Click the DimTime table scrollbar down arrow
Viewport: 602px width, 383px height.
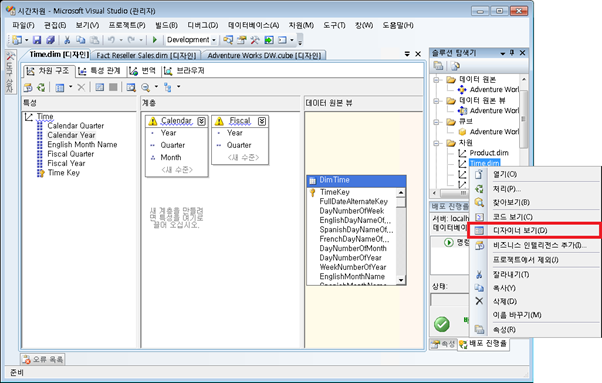tap(401, 280)
